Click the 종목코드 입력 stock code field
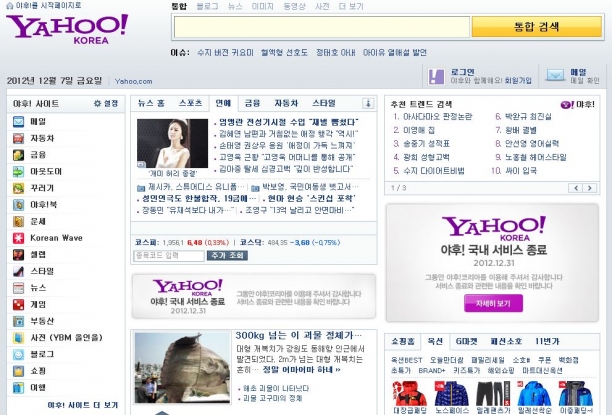This screenshot has height=415, width=612. point(169,256)
